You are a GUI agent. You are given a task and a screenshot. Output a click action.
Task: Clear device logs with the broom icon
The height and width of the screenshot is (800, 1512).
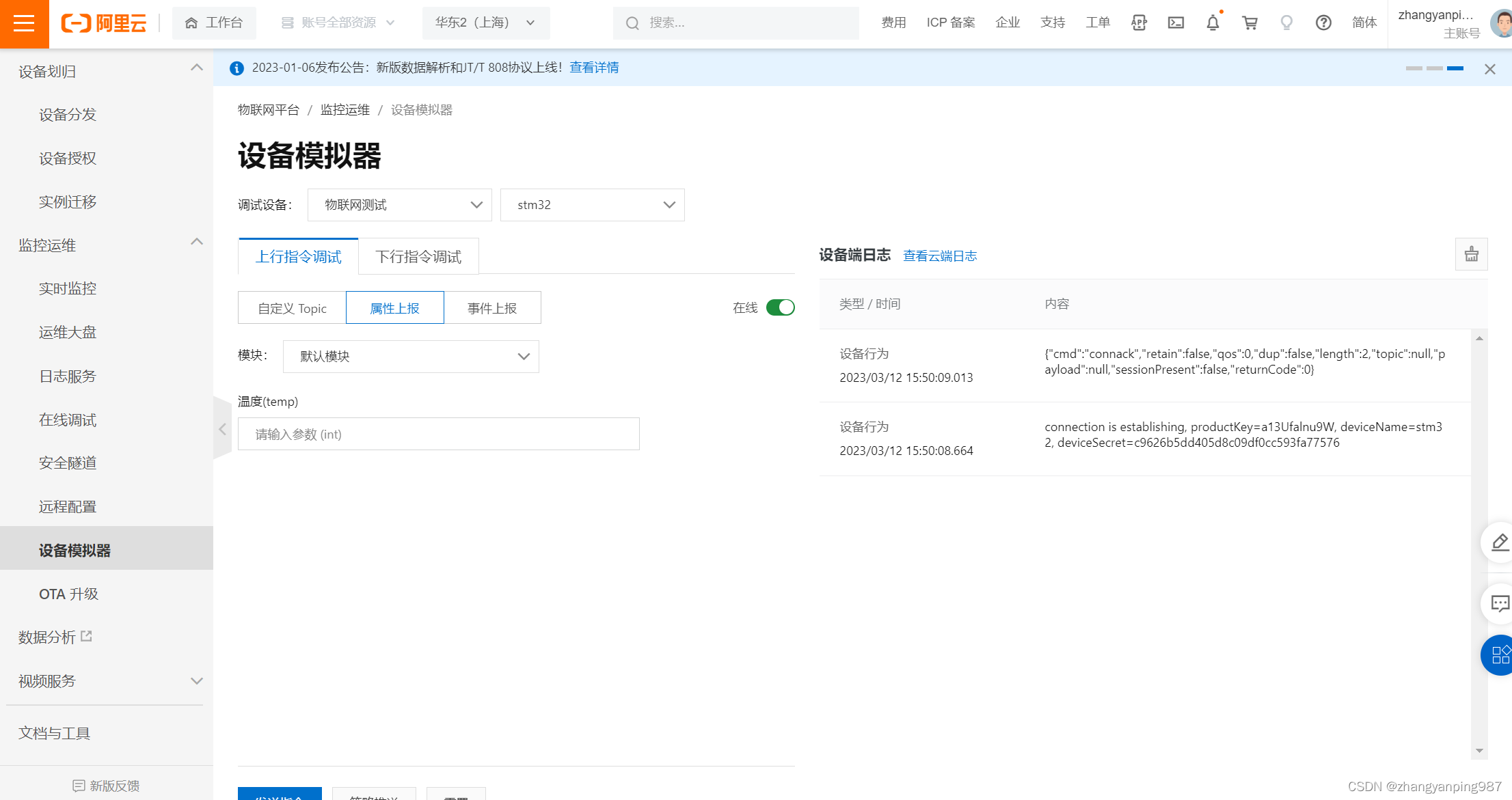(1472, 255)
